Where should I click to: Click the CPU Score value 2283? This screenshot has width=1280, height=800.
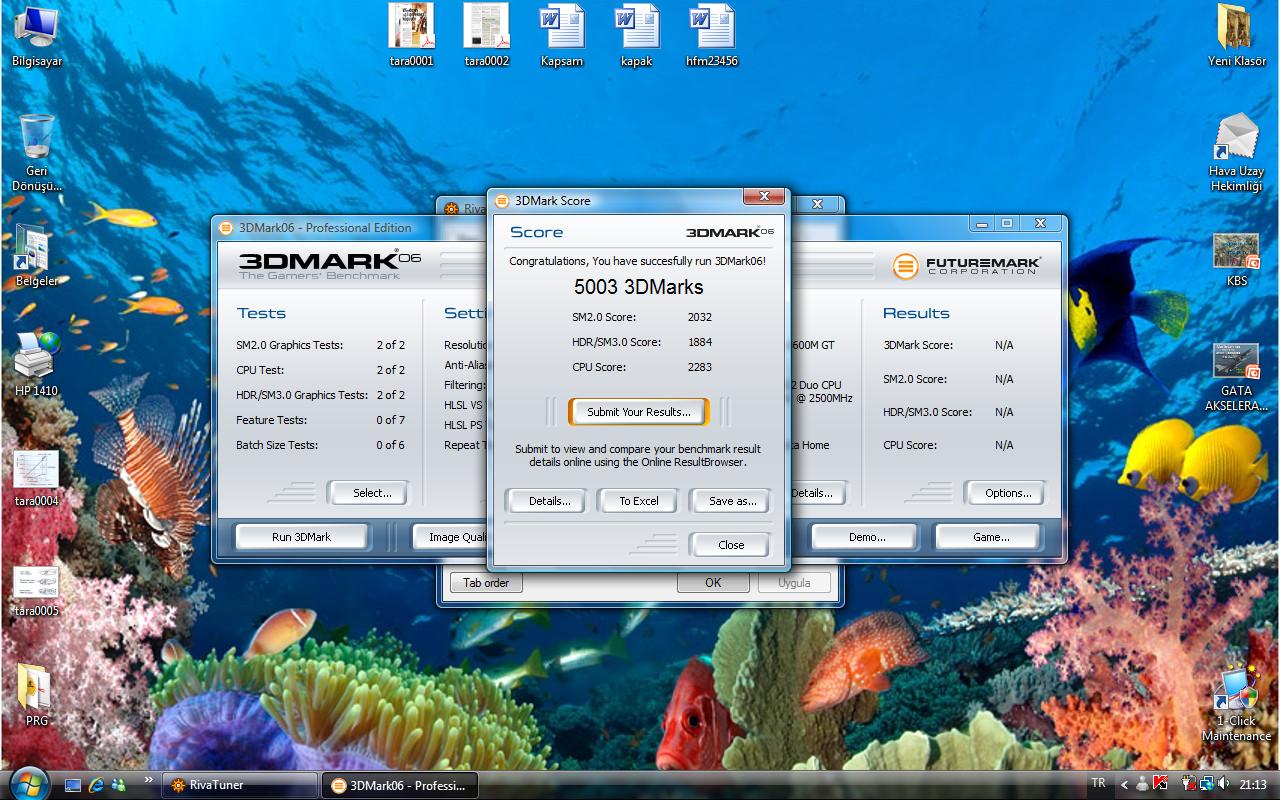(699, 367)
